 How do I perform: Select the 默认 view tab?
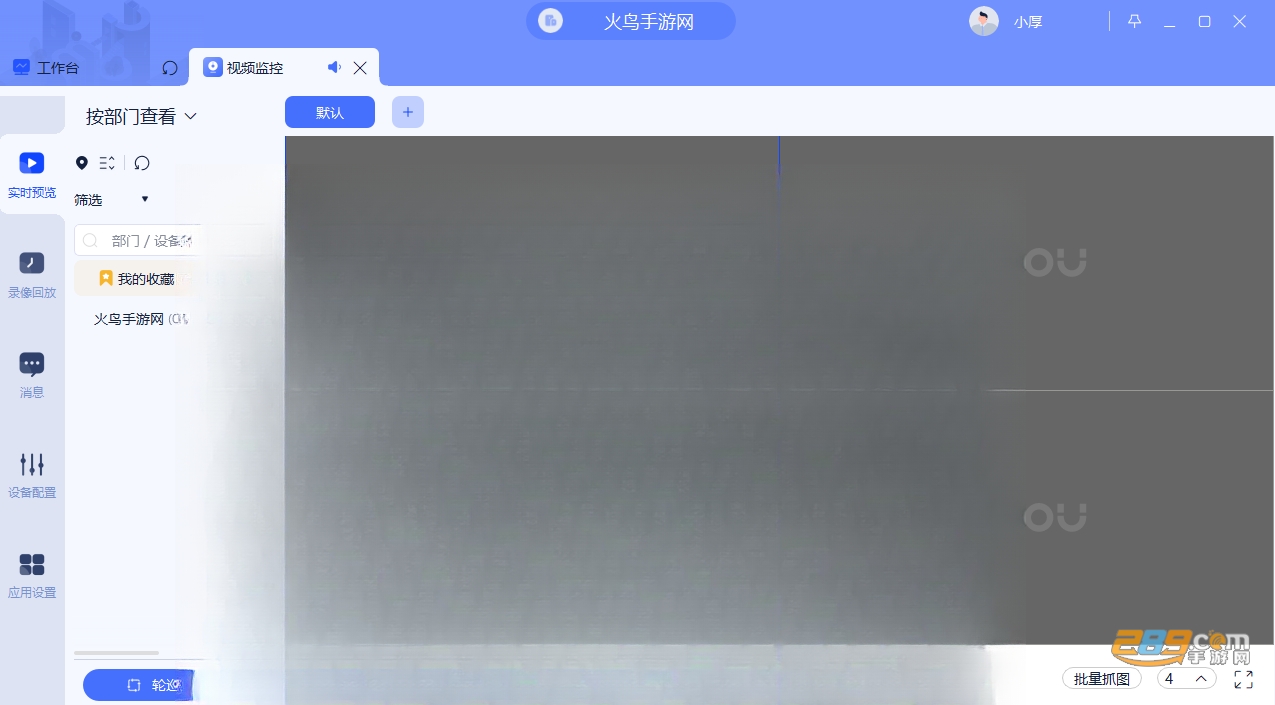330,112
